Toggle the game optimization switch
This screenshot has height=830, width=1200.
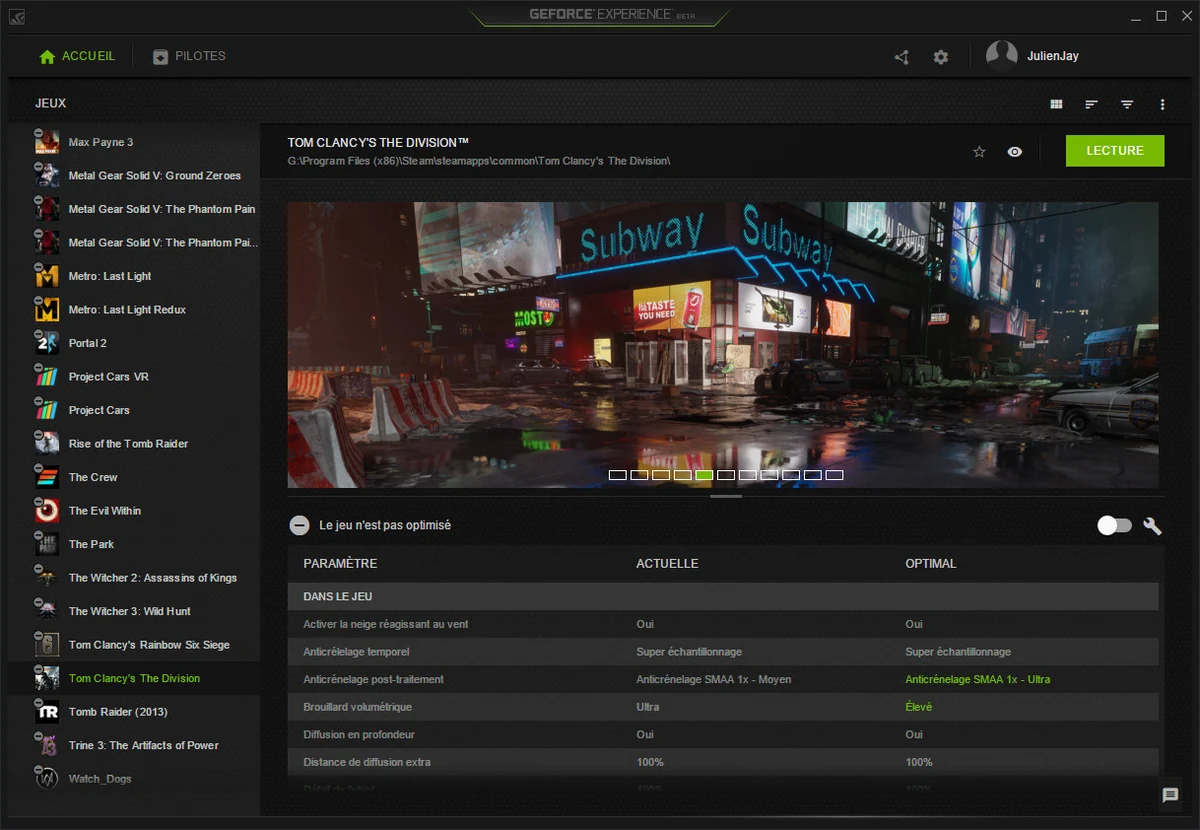(1114, 525)
